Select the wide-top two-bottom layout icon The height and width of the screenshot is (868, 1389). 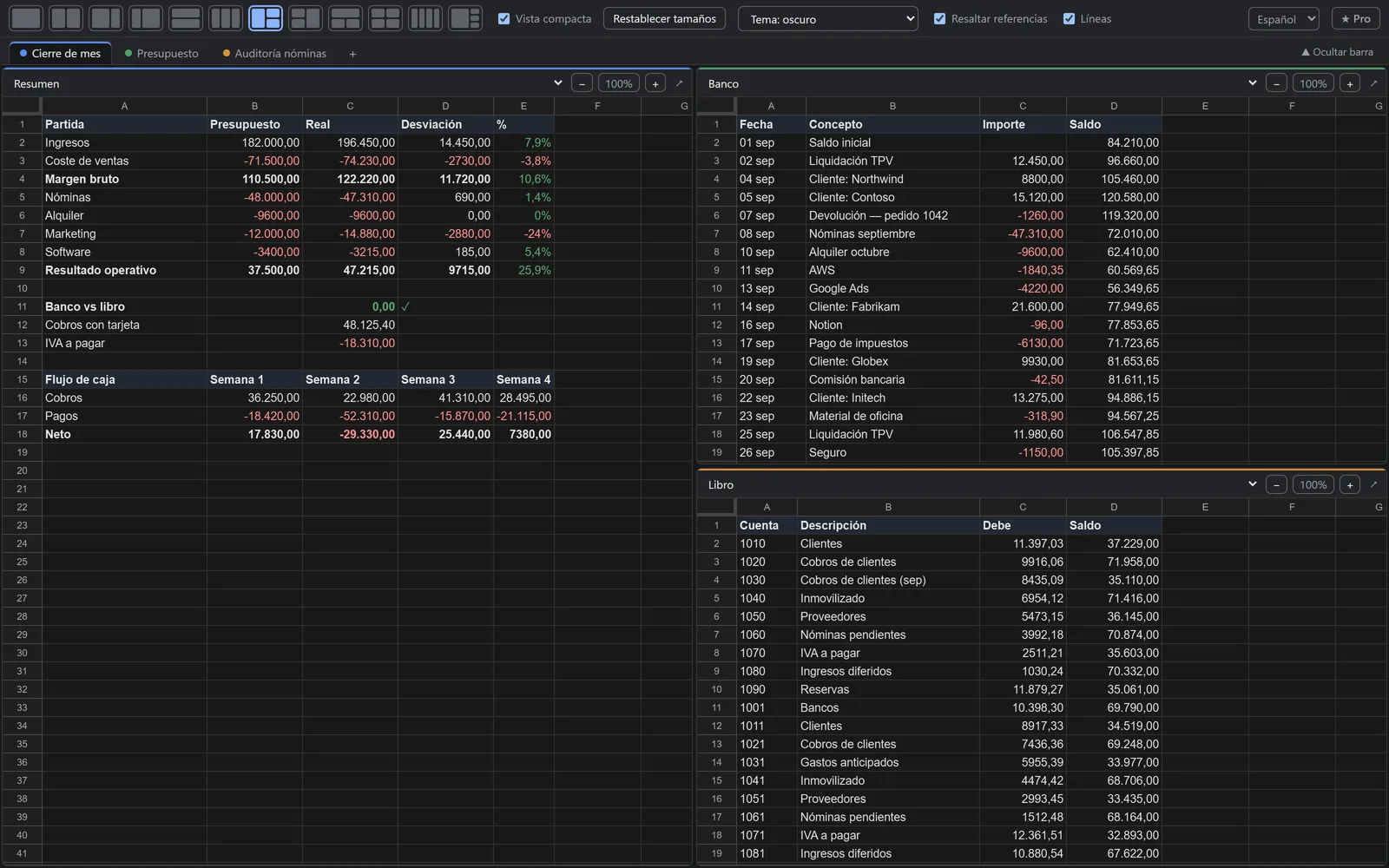point(346,18)
